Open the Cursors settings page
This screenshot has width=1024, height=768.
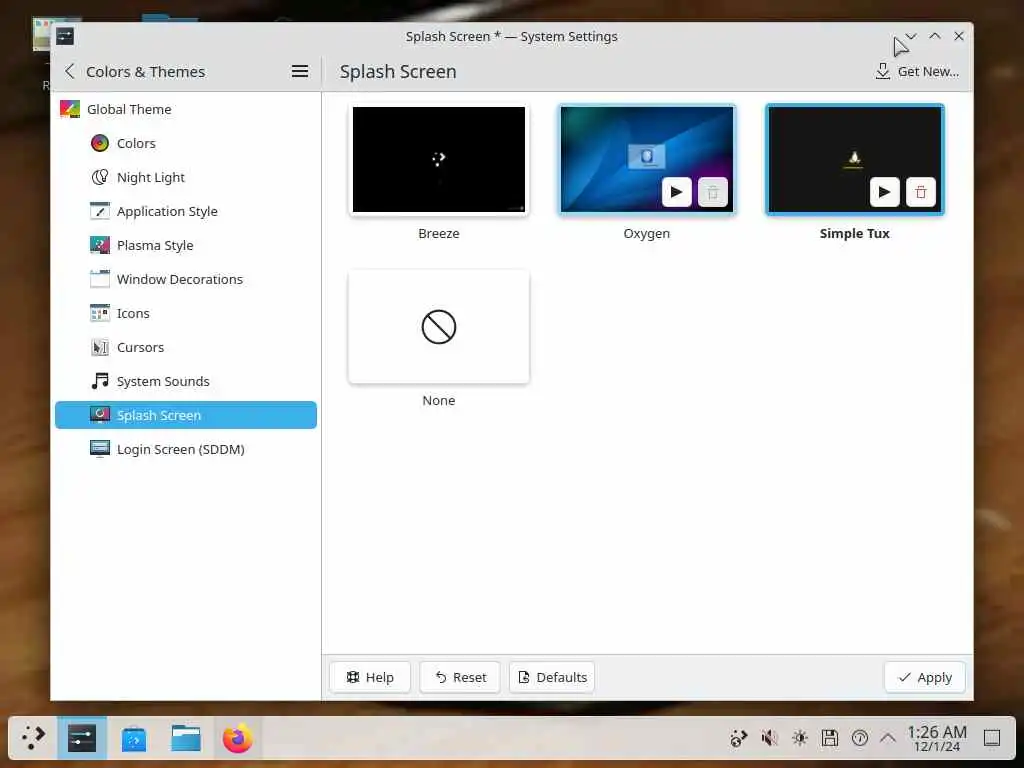186,347
